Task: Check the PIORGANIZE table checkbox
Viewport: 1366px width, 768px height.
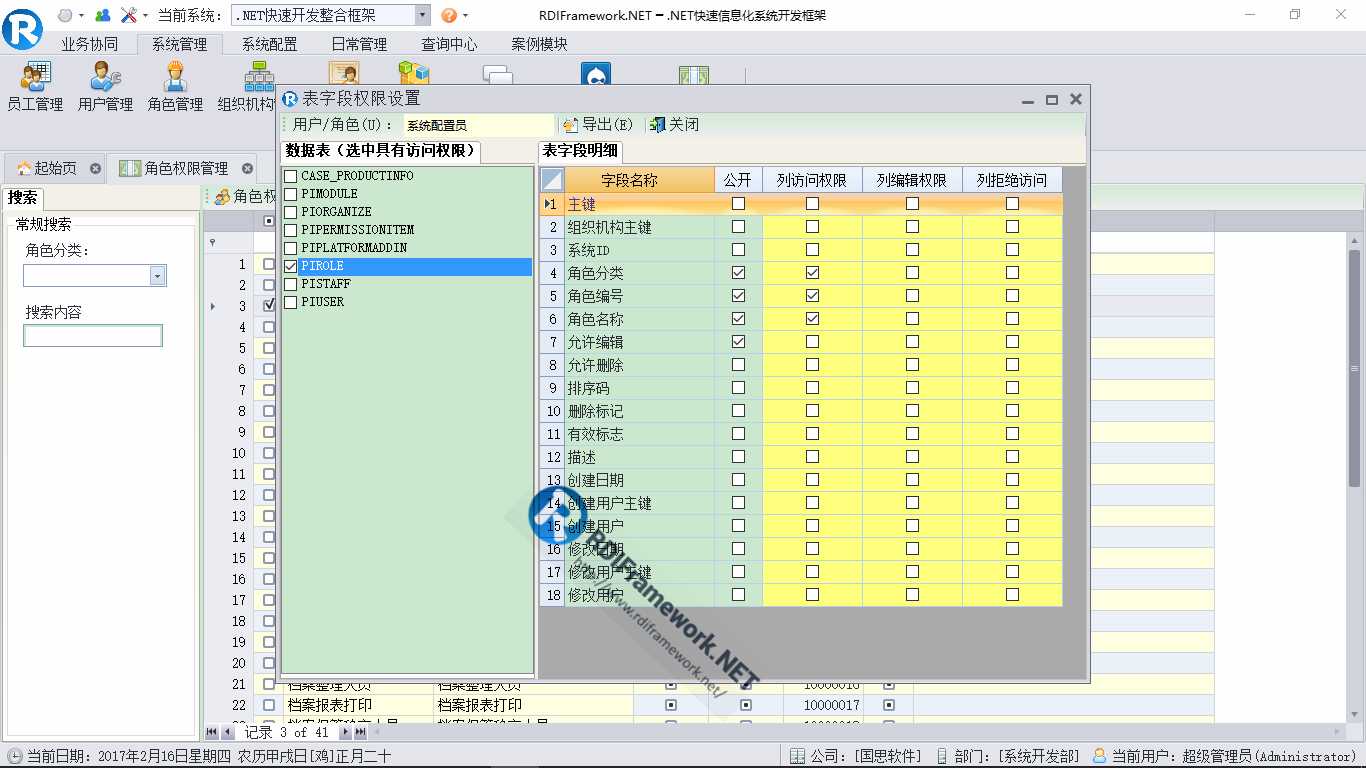Action: [291, 212]
